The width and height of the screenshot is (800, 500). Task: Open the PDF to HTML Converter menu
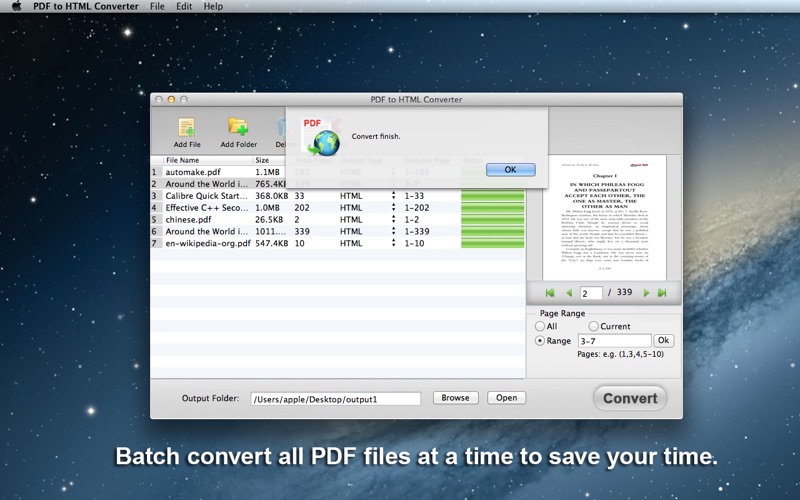(x=86, y=6)
